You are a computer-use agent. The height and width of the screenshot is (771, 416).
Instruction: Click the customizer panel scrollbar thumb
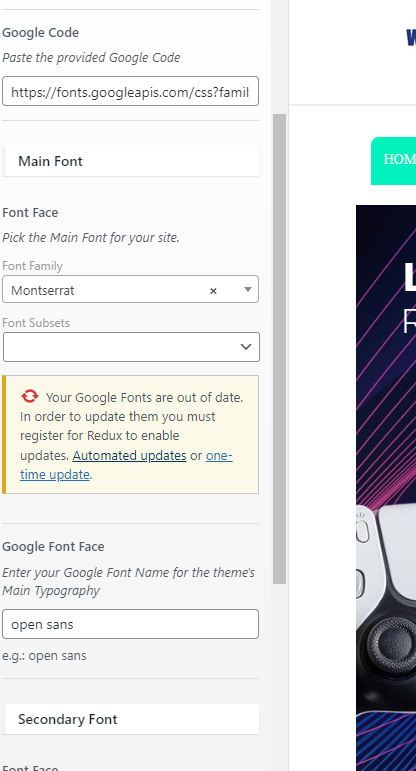[x=279, y=349]
